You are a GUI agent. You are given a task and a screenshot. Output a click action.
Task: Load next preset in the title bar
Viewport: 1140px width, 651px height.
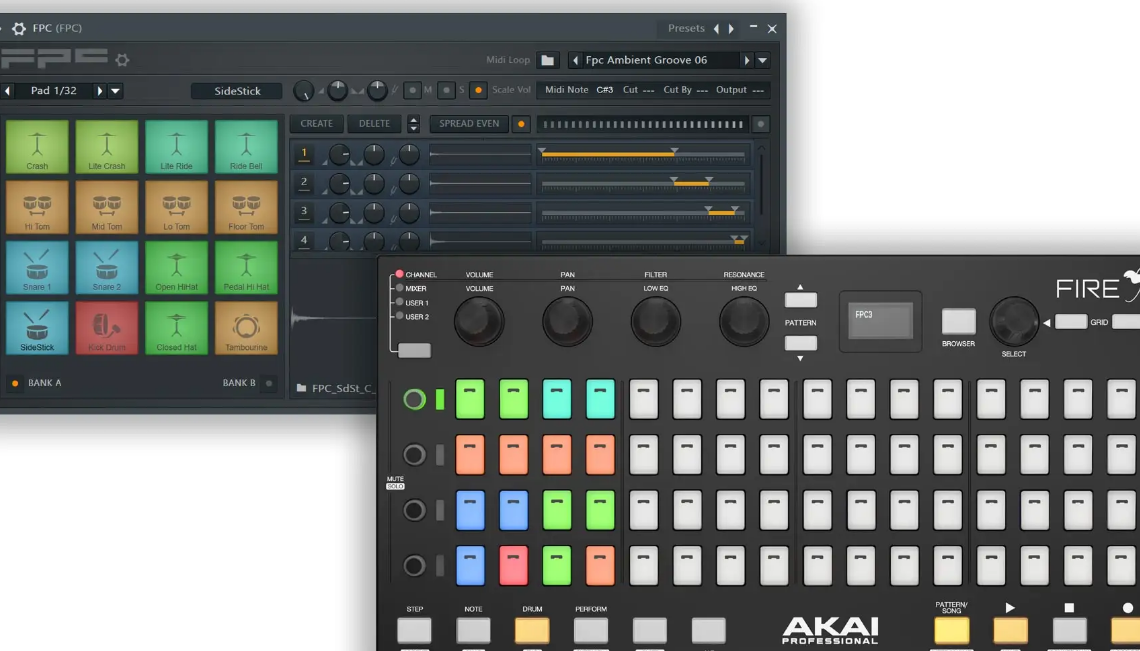pos(731,28)
